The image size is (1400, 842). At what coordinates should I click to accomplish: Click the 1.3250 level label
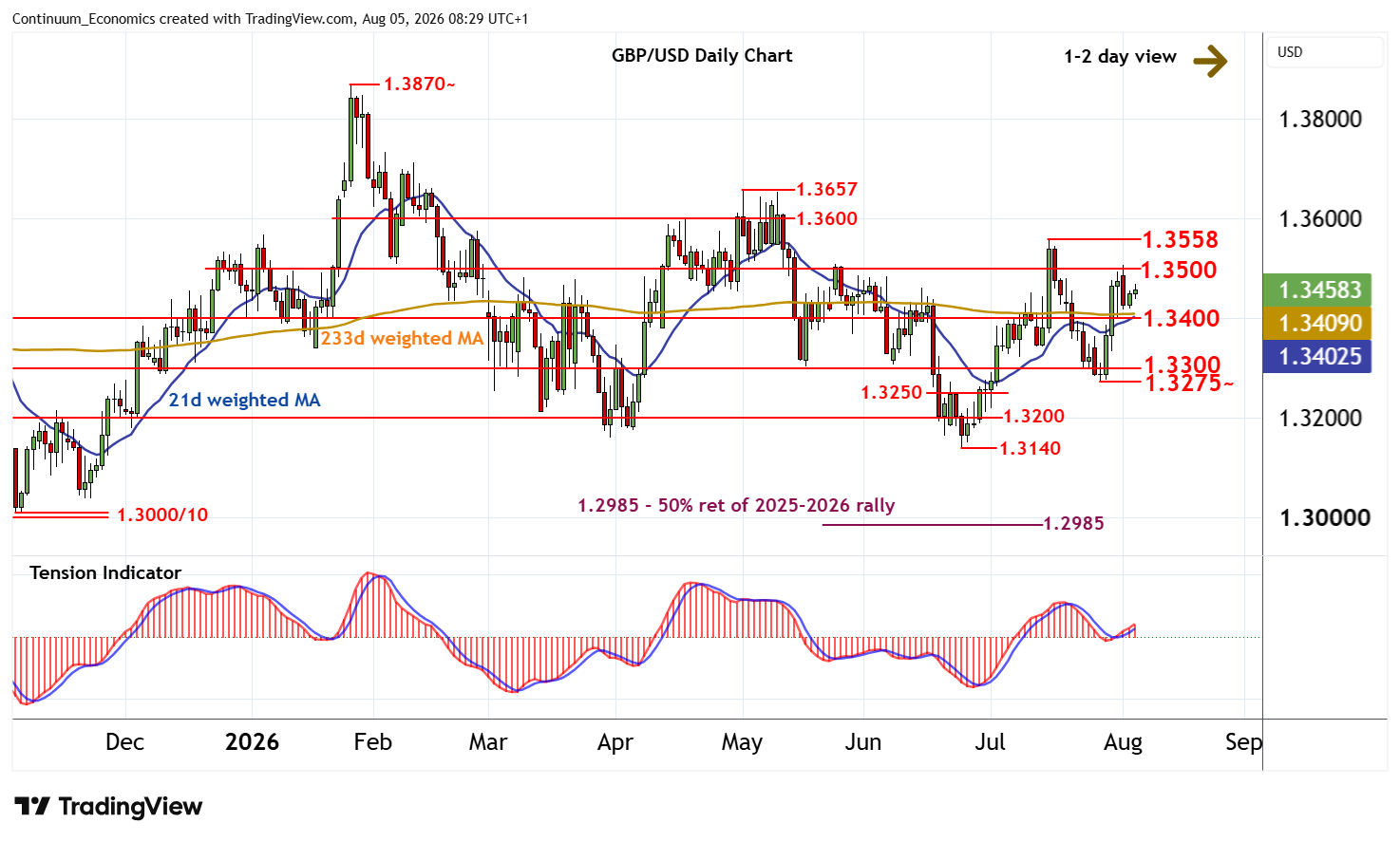(x=892, y=392)
